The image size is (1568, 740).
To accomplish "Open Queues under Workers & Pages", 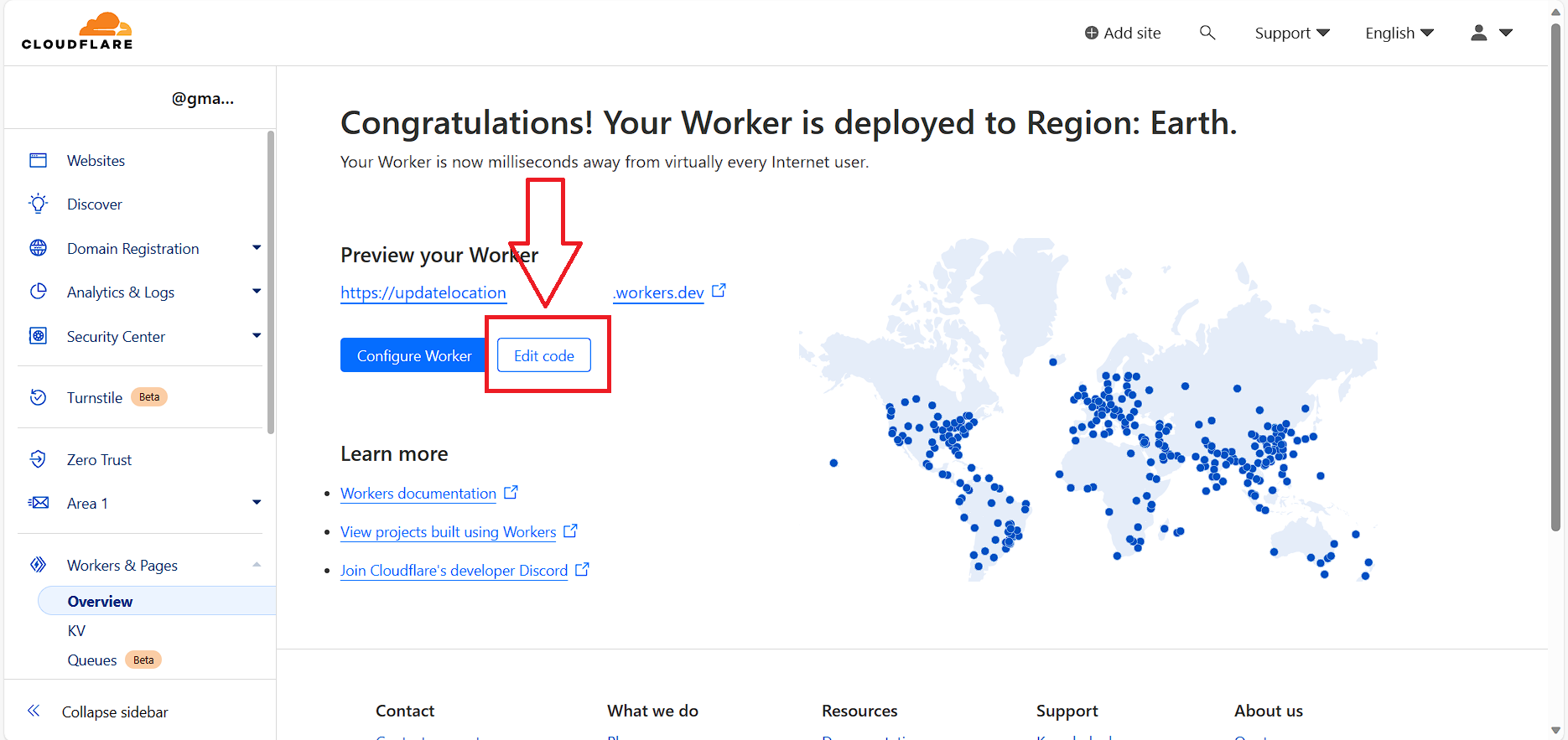I will (92, 660).
